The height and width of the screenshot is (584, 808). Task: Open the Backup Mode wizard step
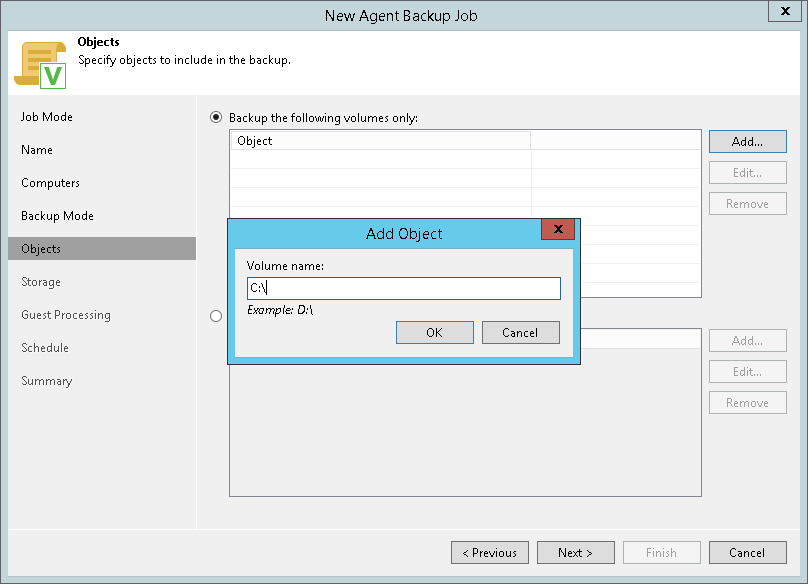click(57, 216)
